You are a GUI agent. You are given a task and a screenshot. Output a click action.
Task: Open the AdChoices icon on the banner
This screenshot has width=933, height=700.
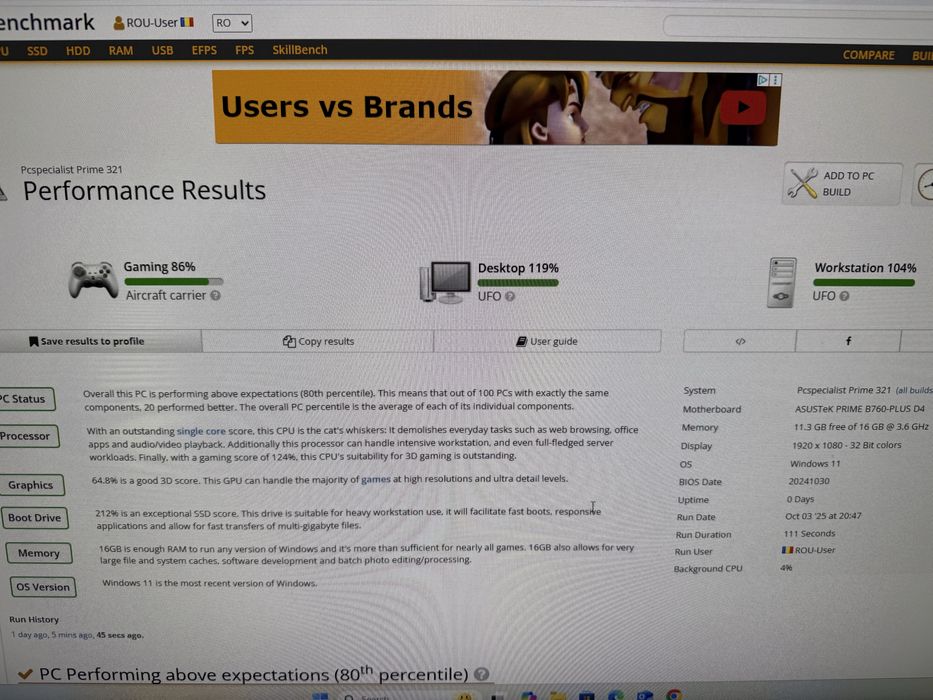(762, 80)
